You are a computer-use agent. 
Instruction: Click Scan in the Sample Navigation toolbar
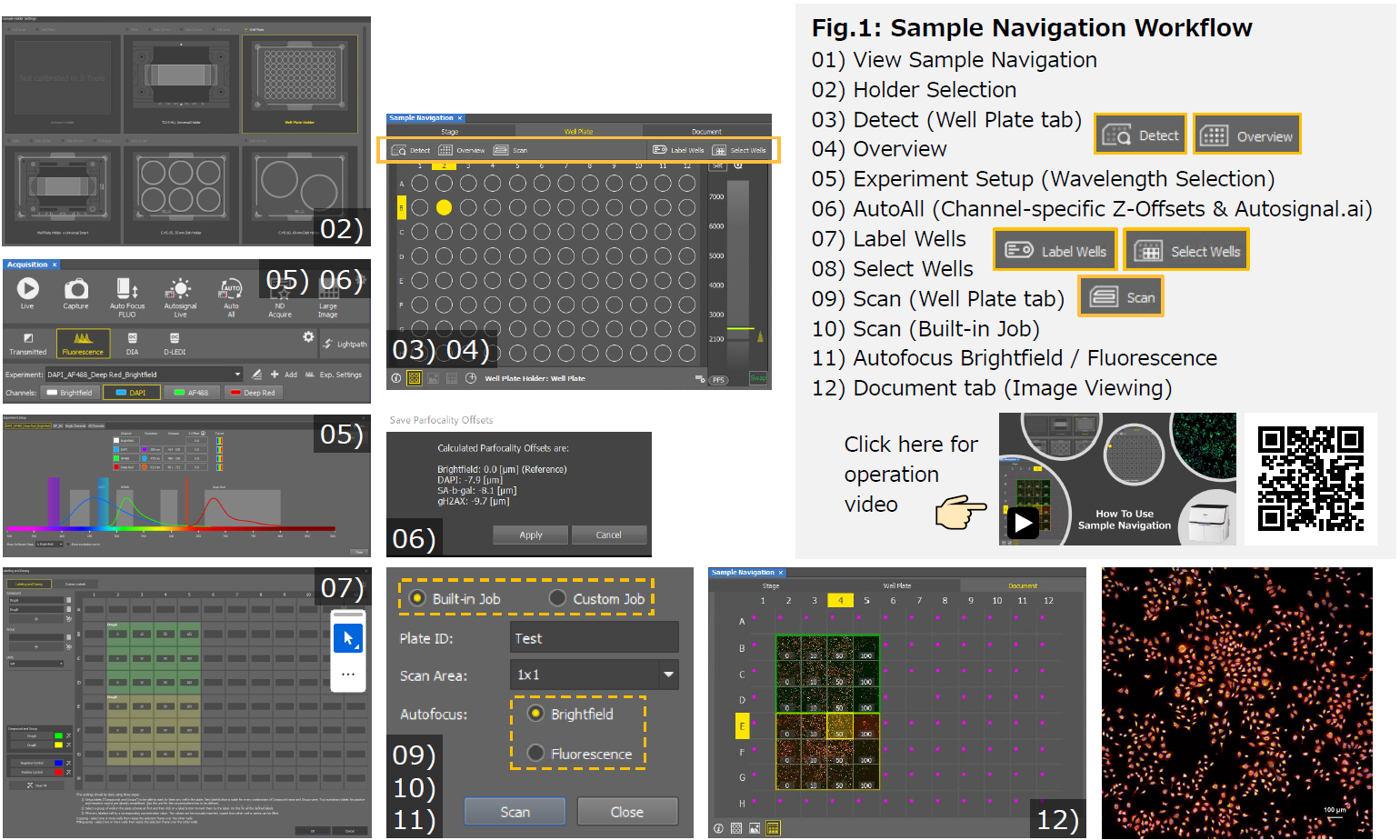pyautogui.click(x=510, y=150)
